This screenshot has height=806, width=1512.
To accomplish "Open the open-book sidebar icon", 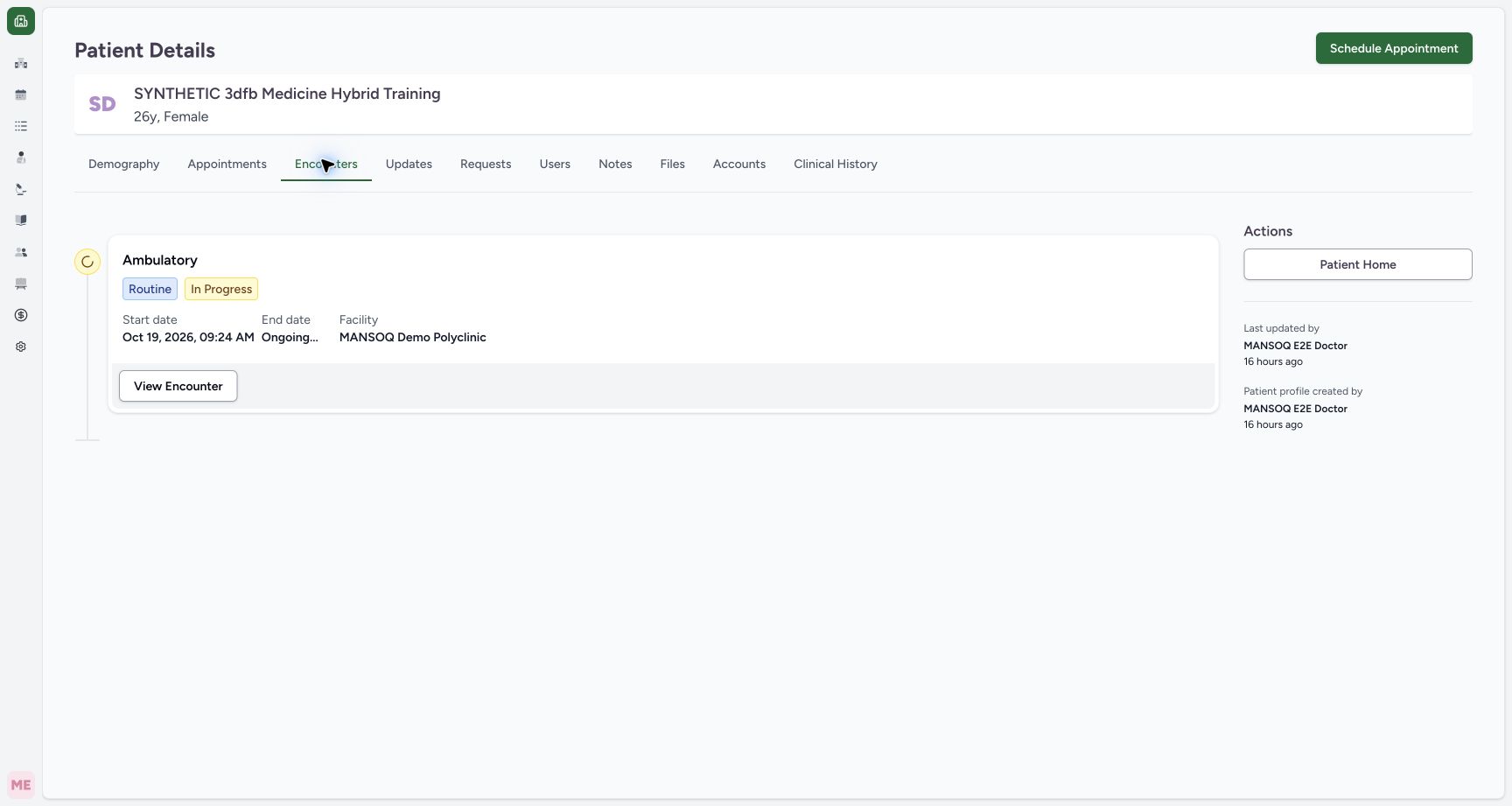I will 21,221.
